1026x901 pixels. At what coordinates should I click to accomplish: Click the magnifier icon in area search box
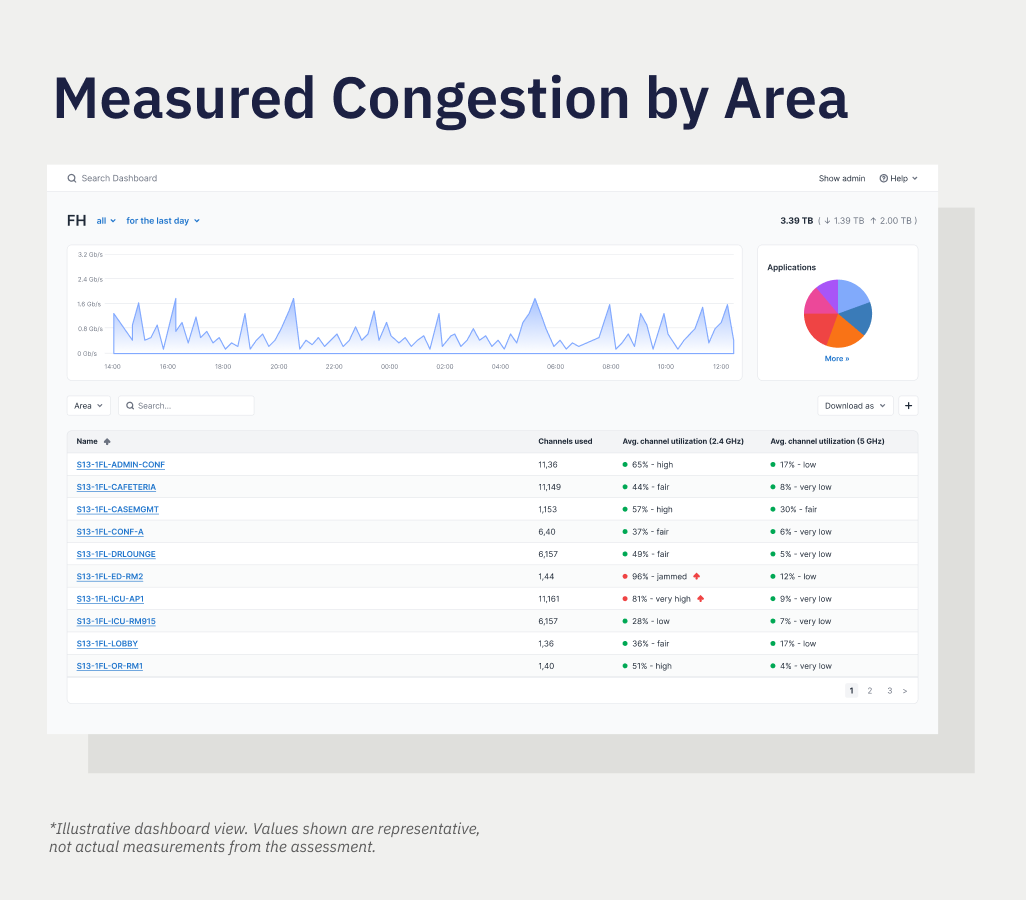(x=130, y=406)
